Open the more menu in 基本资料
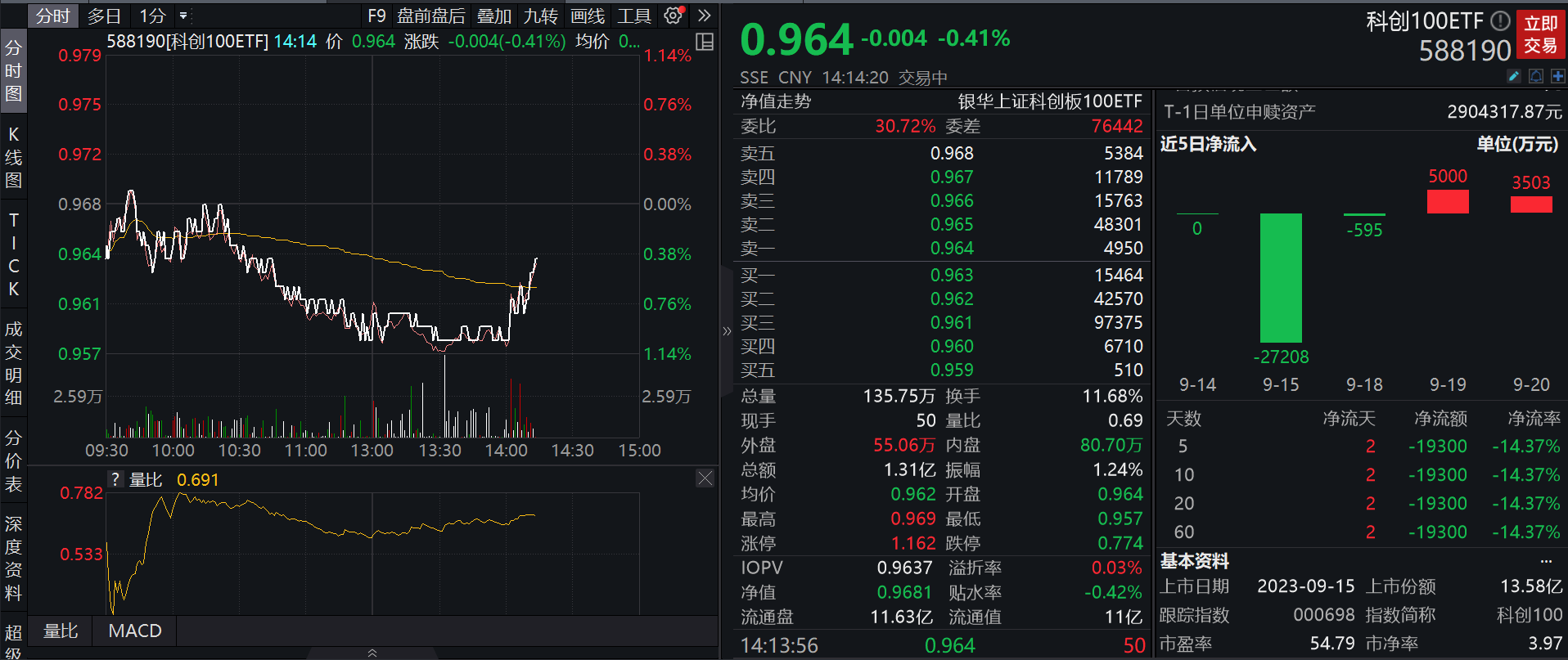 (x=1546, y=561)
